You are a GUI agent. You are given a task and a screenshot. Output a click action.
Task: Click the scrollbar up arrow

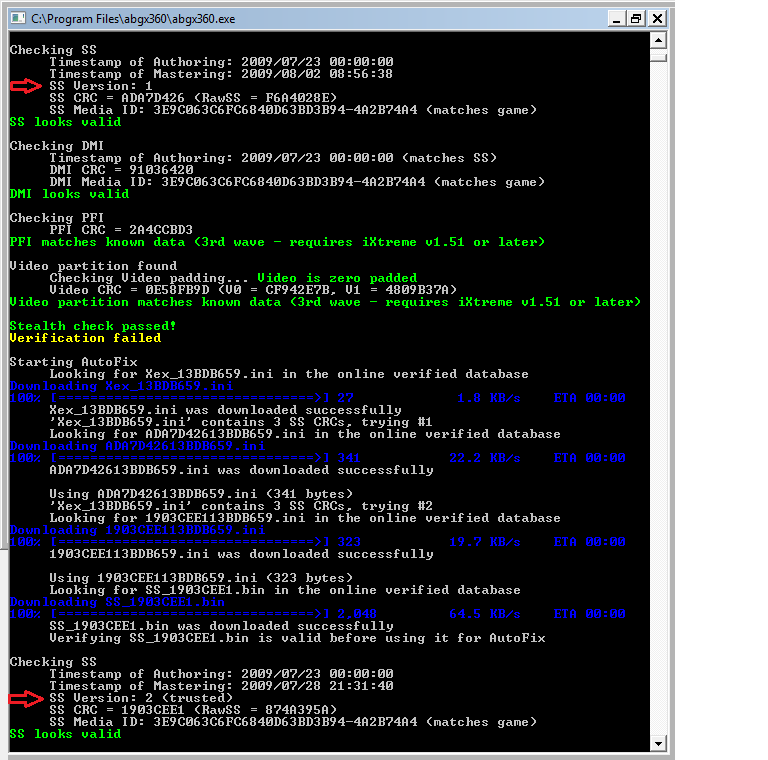(658, 40)
